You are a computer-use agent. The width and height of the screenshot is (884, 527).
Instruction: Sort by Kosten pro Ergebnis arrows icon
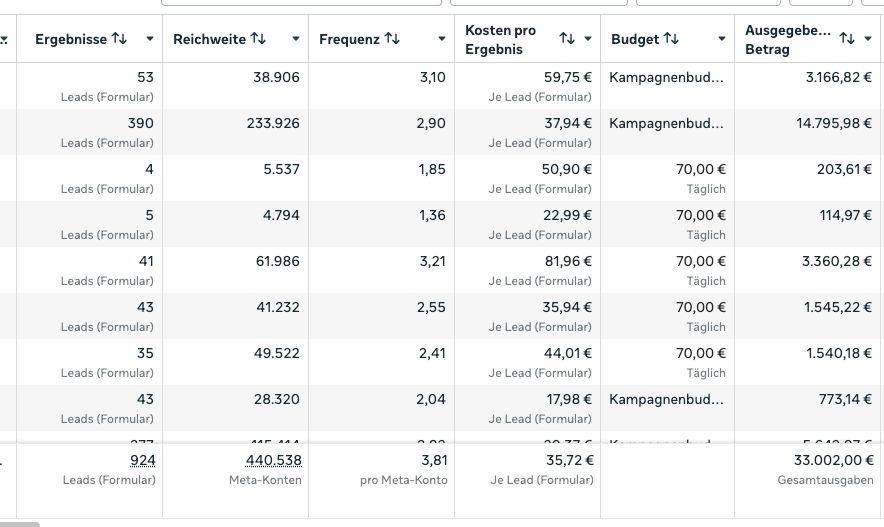567,38
